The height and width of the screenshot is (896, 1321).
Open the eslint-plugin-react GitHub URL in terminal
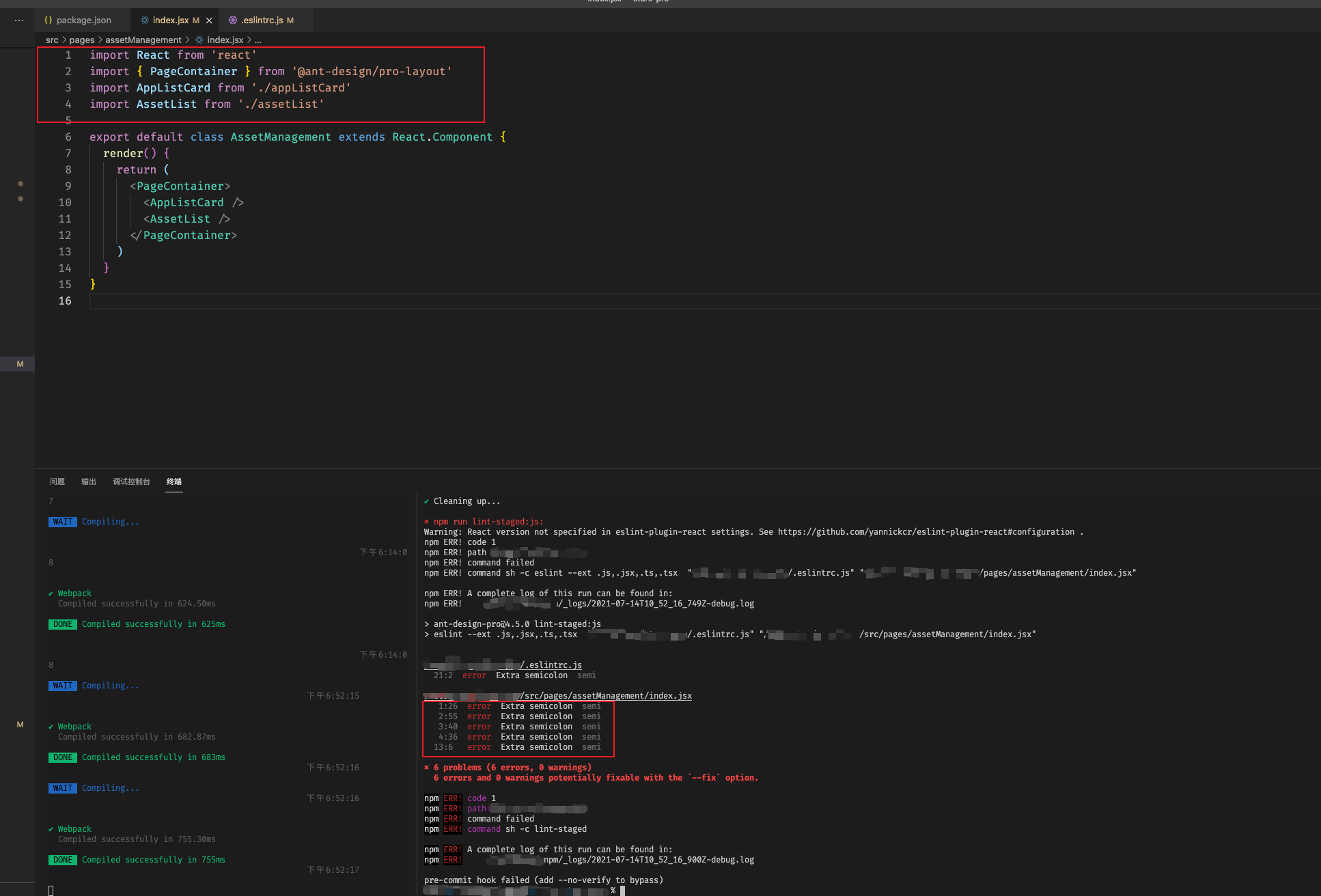(x=926, y=532)
